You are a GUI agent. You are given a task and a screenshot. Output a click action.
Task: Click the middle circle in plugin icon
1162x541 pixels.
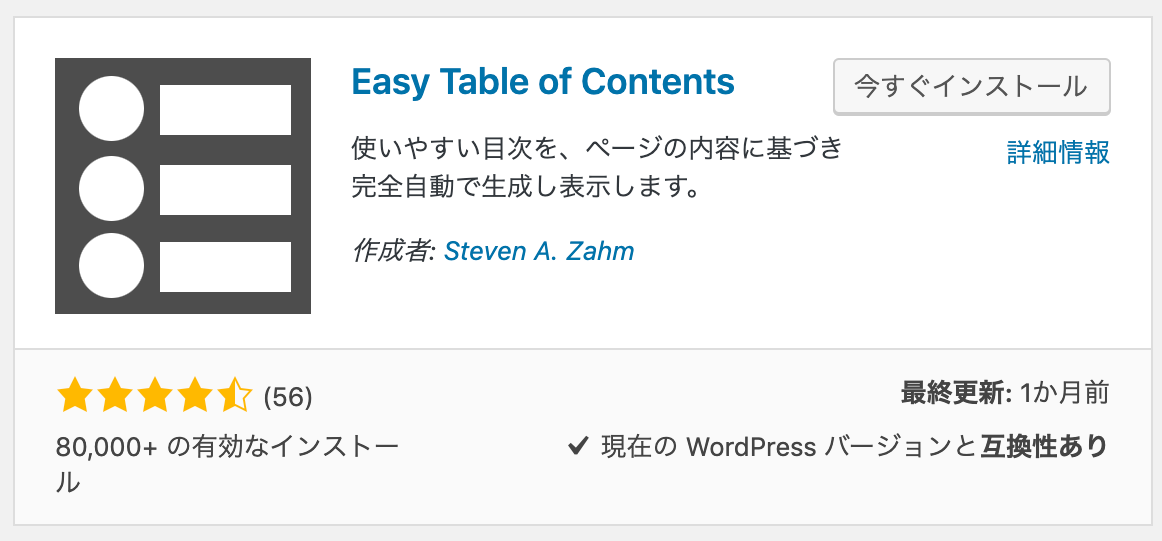(111, 188)
